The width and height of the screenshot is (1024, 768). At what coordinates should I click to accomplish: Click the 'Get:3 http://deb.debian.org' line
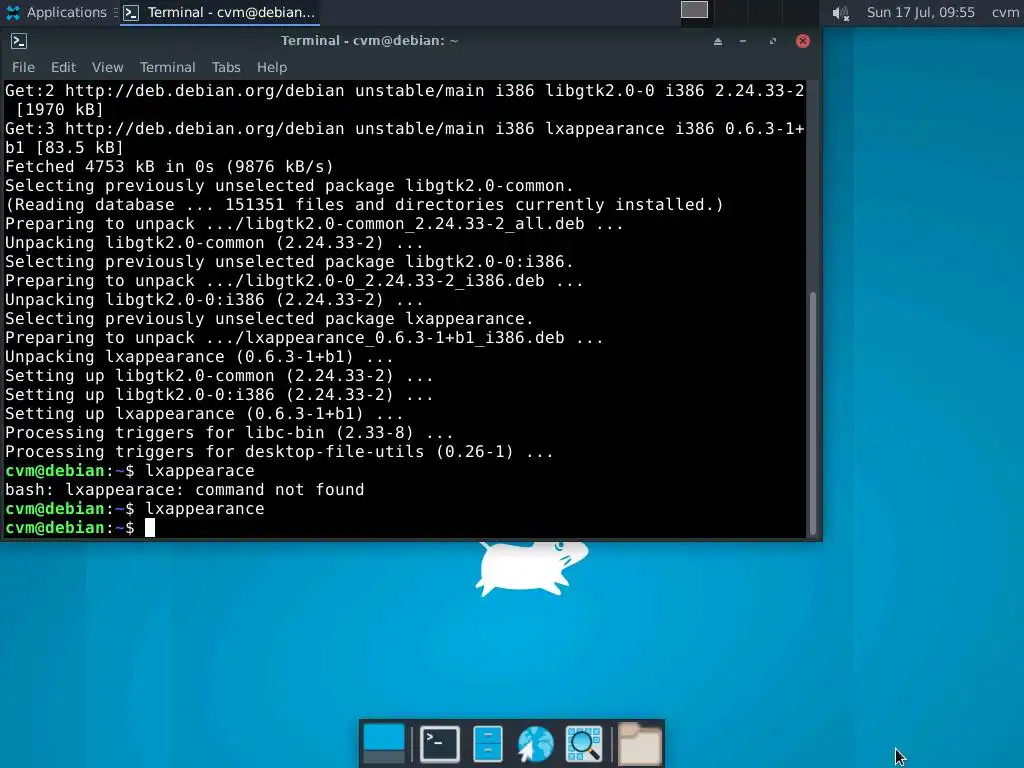tap(405, 138)
